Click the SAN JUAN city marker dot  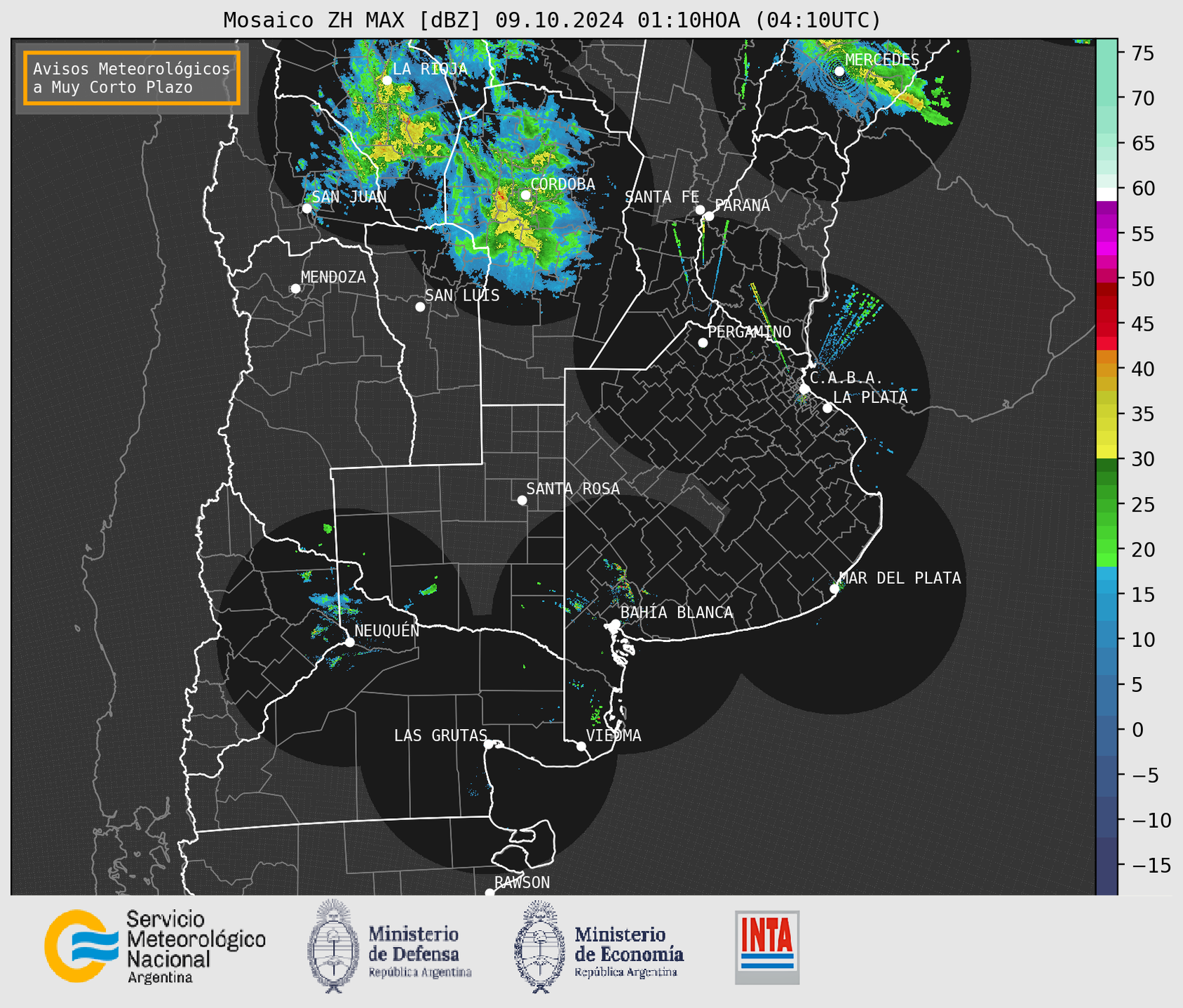pos(306,208)
